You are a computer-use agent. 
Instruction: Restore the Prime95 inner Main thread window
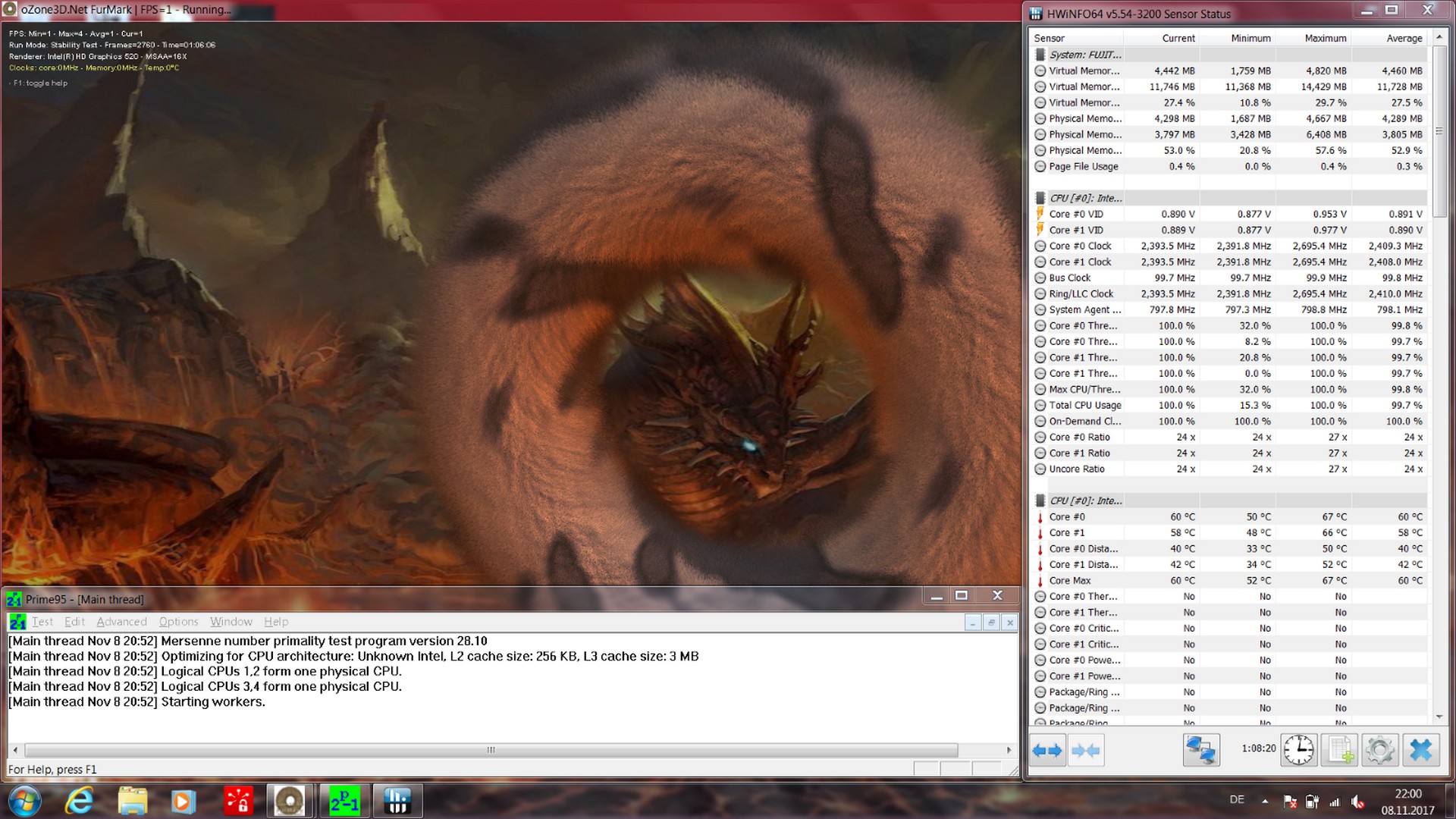(991, 623)
